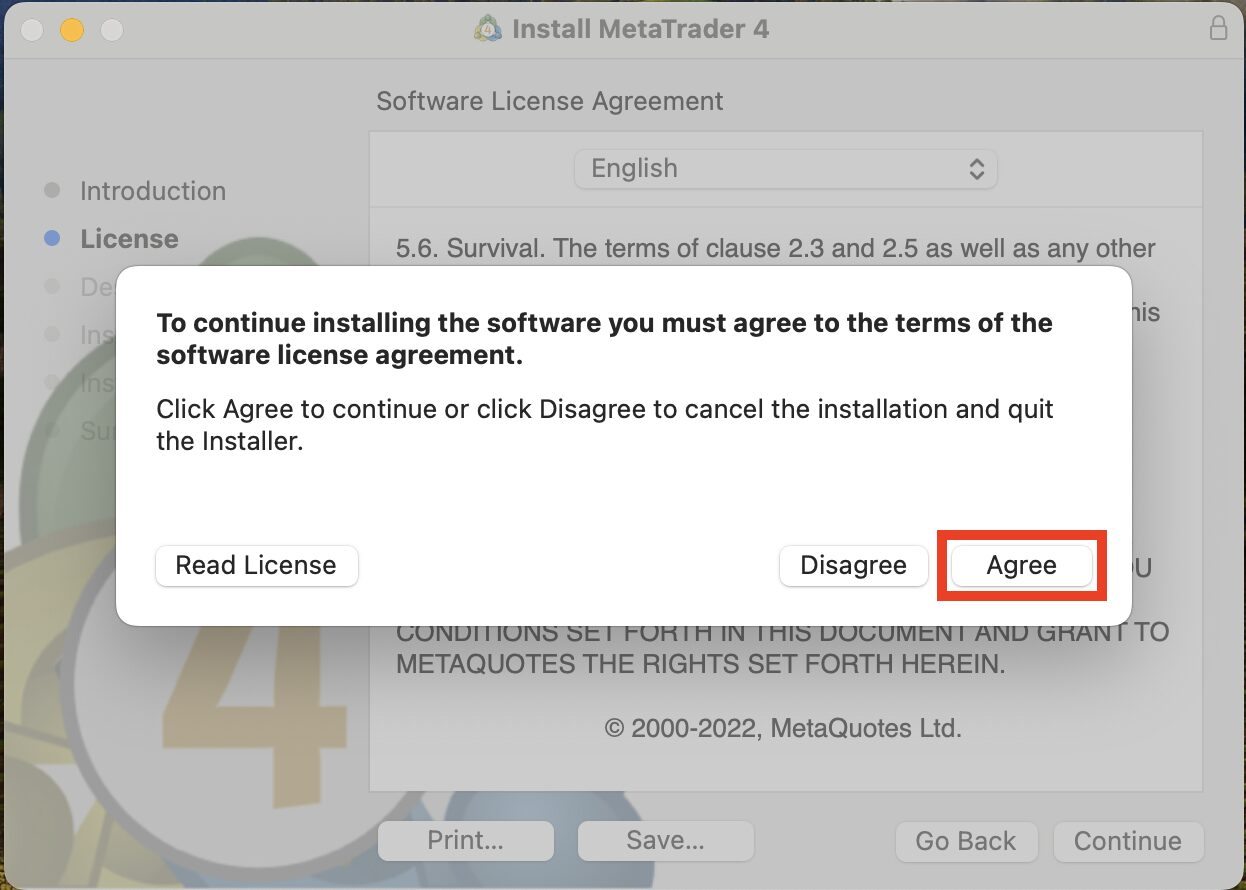The width and height of the screenshot is (1246, 890).
Task: Click the language dropdown chevron arrows
Action: pyautogui.click(x=976, y=168)
